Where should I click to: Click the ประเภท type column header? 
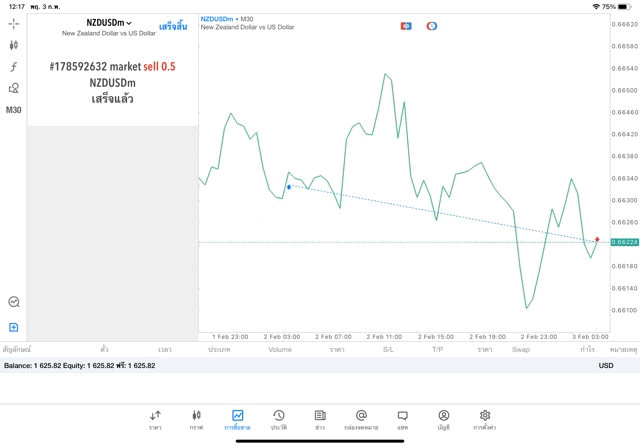[x=219, y=349]
